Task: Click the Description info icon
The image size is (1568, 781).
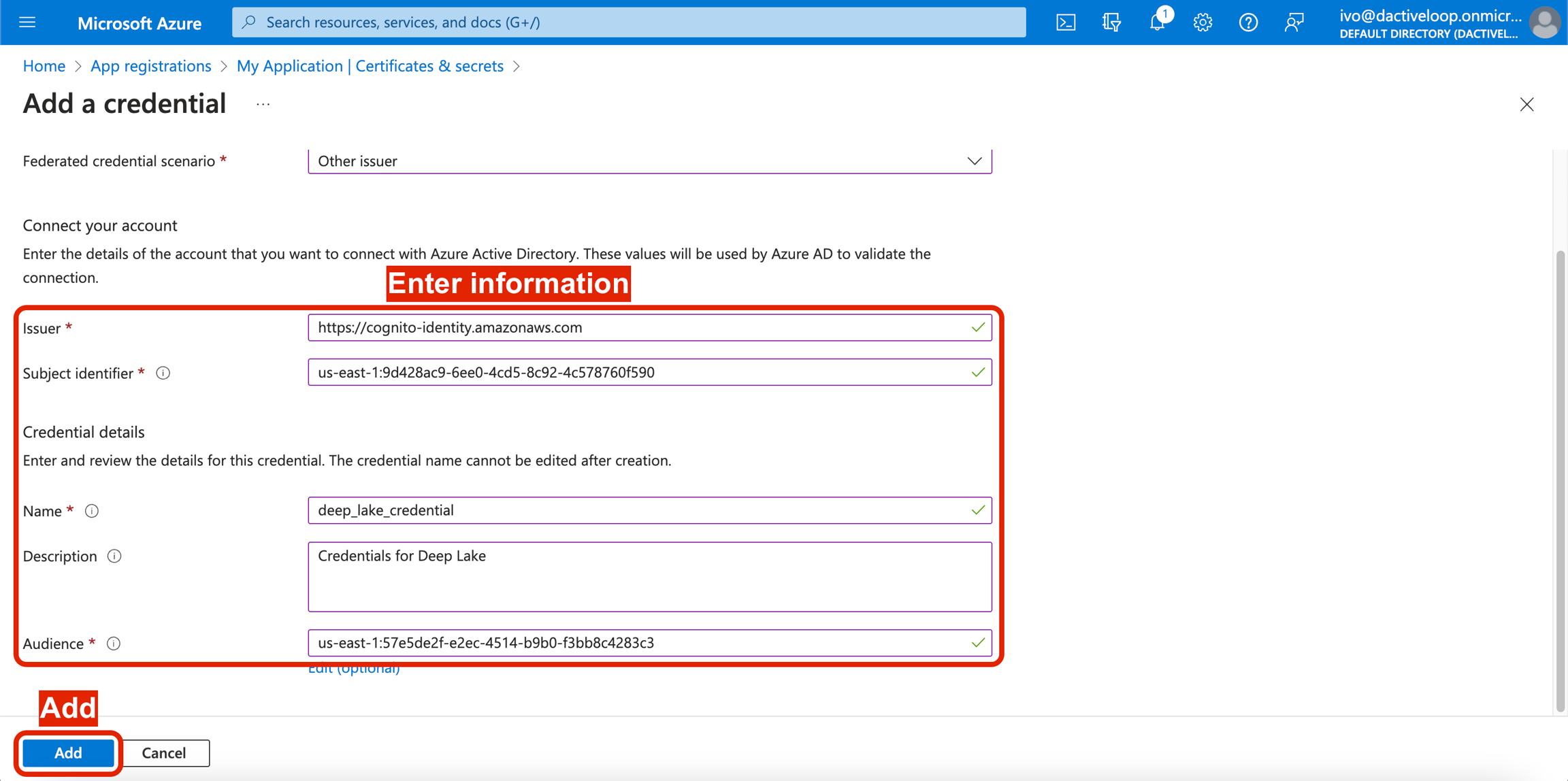Action: (114, 556)
